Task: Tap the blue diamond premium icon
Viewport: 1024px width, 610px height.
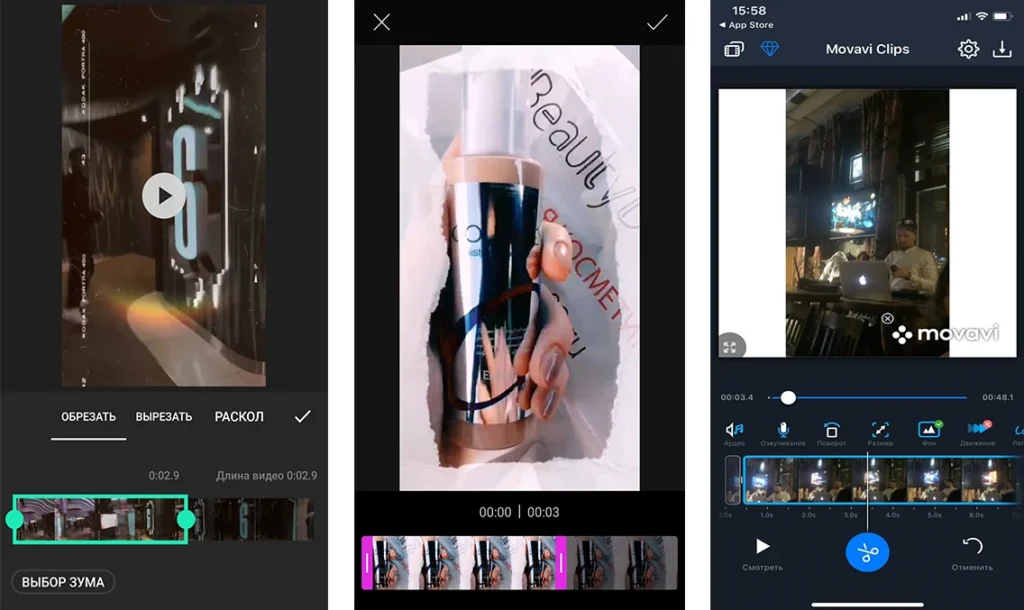Action: (x=769, y=48)
